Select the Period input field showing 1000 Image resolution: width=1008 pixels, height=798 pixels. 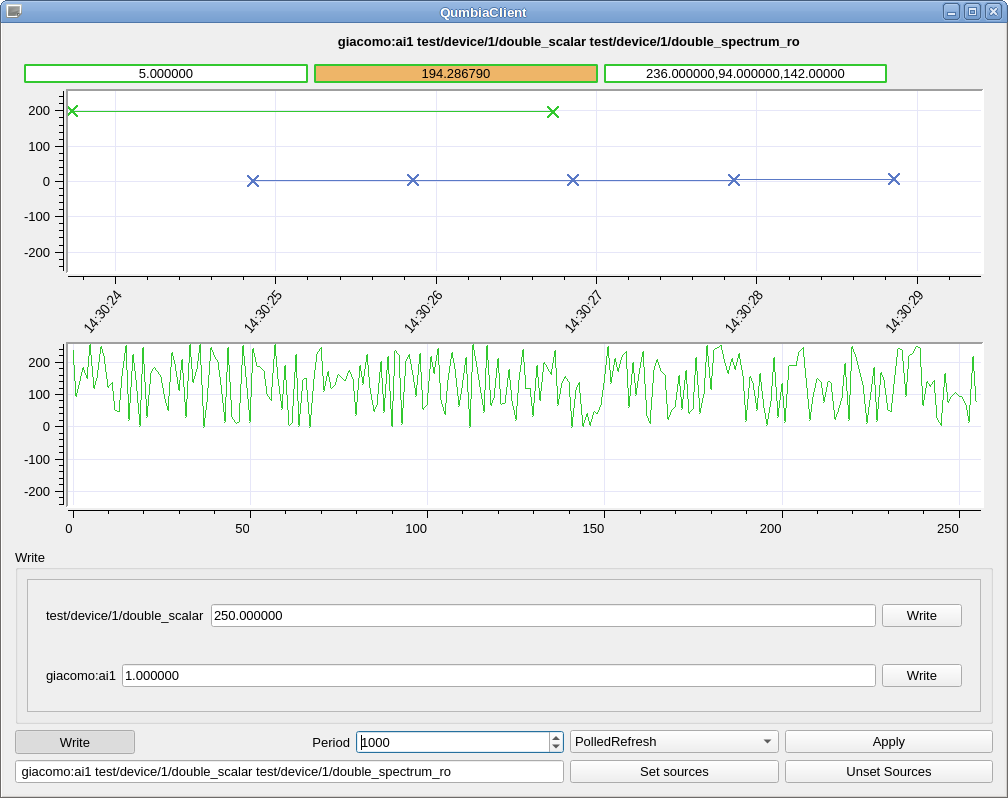tap(450, 741)
